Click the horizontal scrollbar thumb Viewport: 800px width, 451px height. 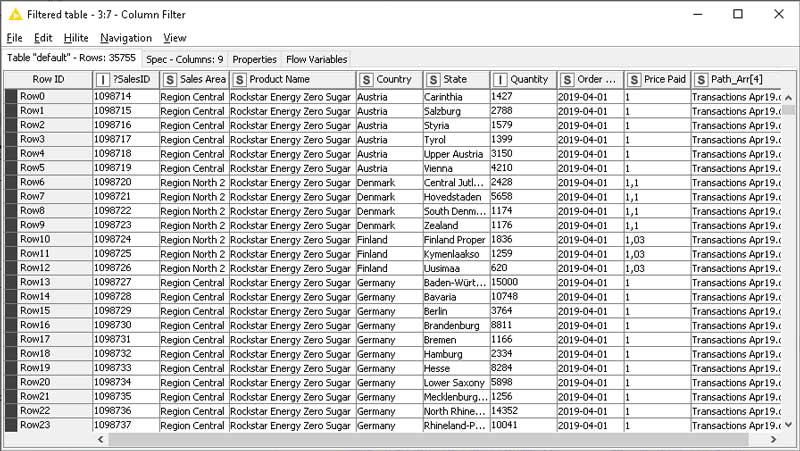pyautogui.click(x=429, y=439)
